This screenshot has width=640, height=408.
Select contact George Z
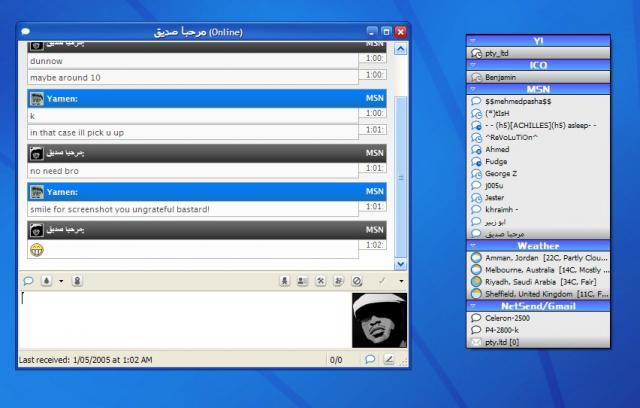(x=538, y=173)
